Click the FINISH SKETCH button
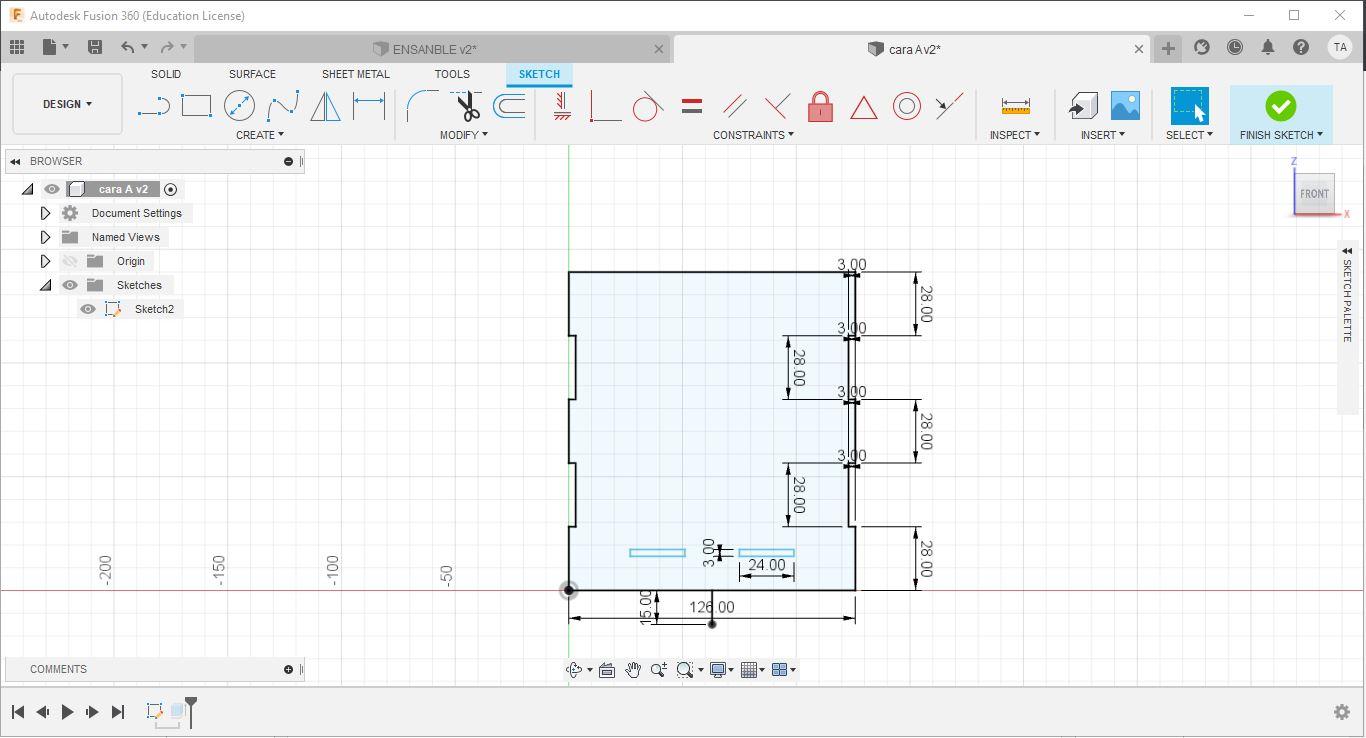 tap(1281, 114)
